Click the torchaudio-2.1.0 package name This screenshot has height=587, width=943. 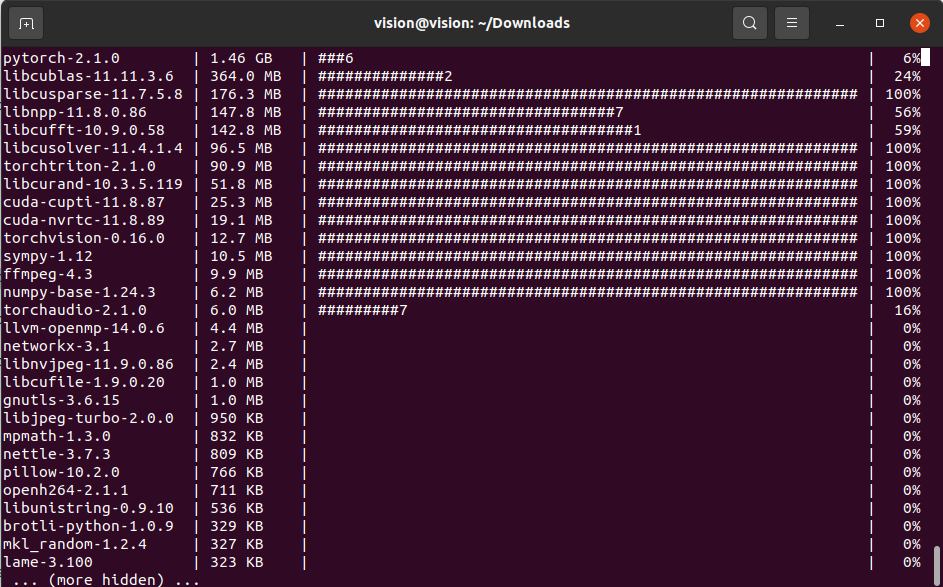[x=75, y=311]
